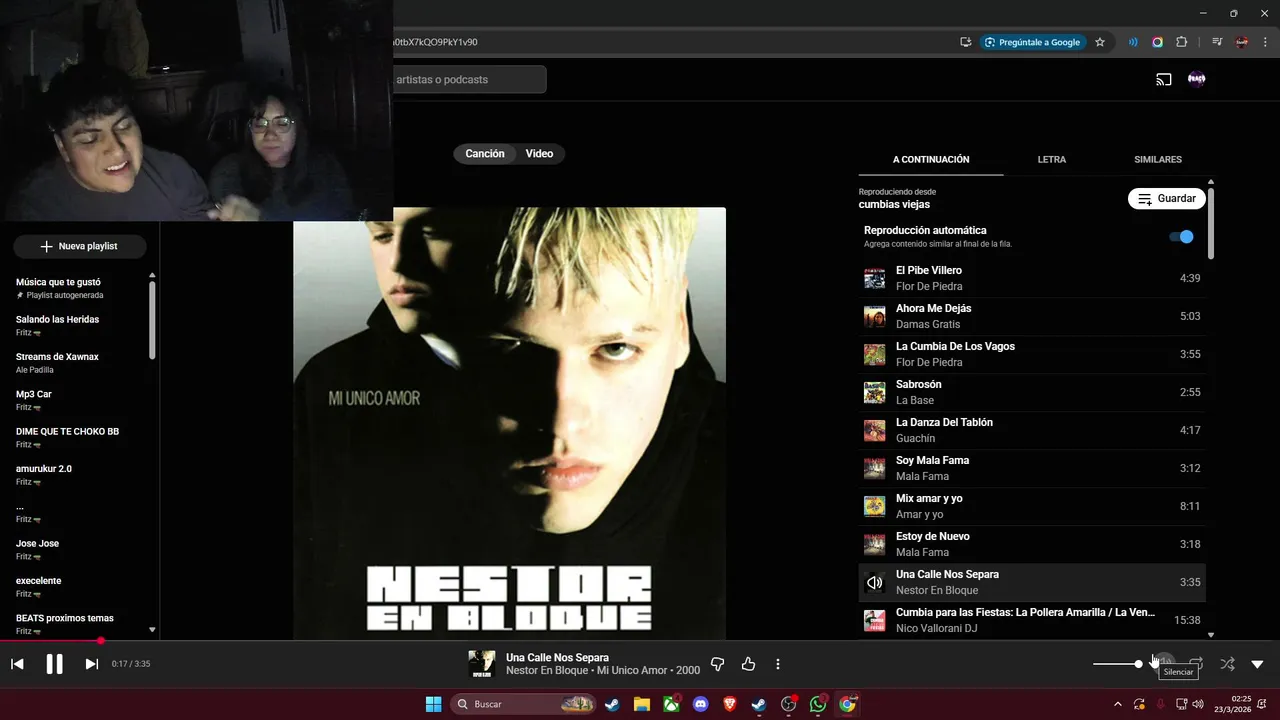Like Una Calle Nos Separa
This screenshot has width=1280, height=720.
click(x=748, y=664)
